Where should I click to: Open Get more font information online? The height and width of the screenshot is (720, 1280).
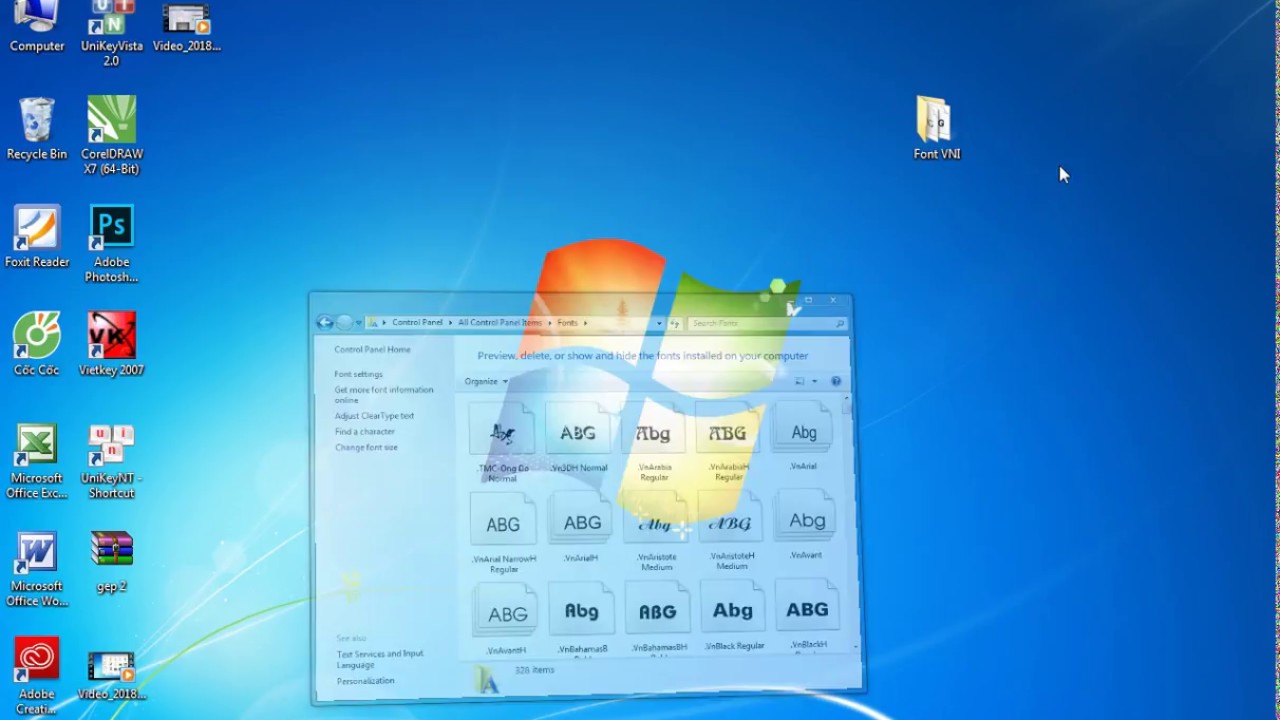[x=384, y=395]
